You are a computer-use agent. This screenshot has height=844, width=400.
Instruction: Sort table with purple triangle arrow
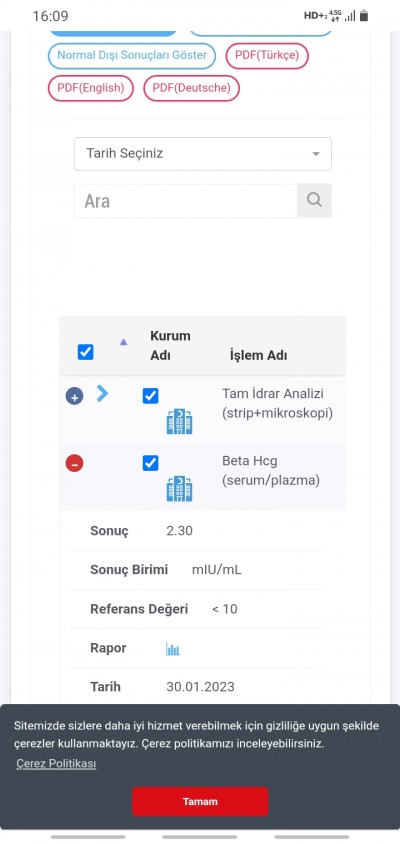pos(123,342)
